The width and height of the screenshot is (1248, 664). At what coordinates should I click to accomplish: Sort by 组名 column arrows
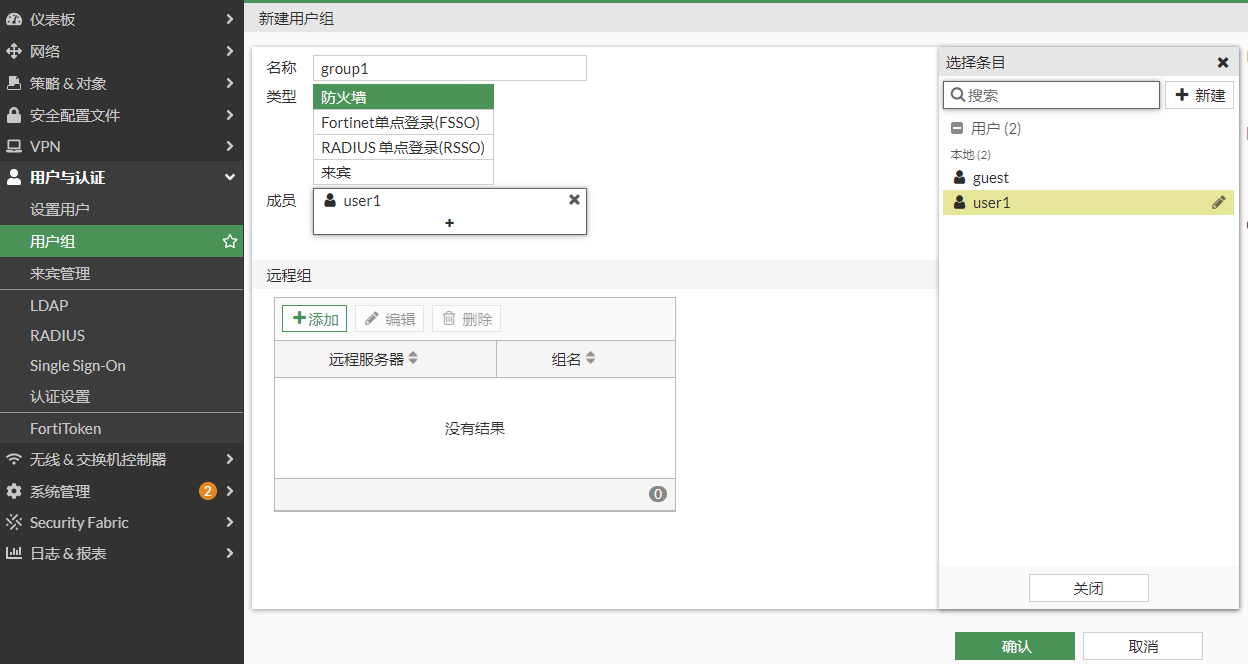click(590, 358)
